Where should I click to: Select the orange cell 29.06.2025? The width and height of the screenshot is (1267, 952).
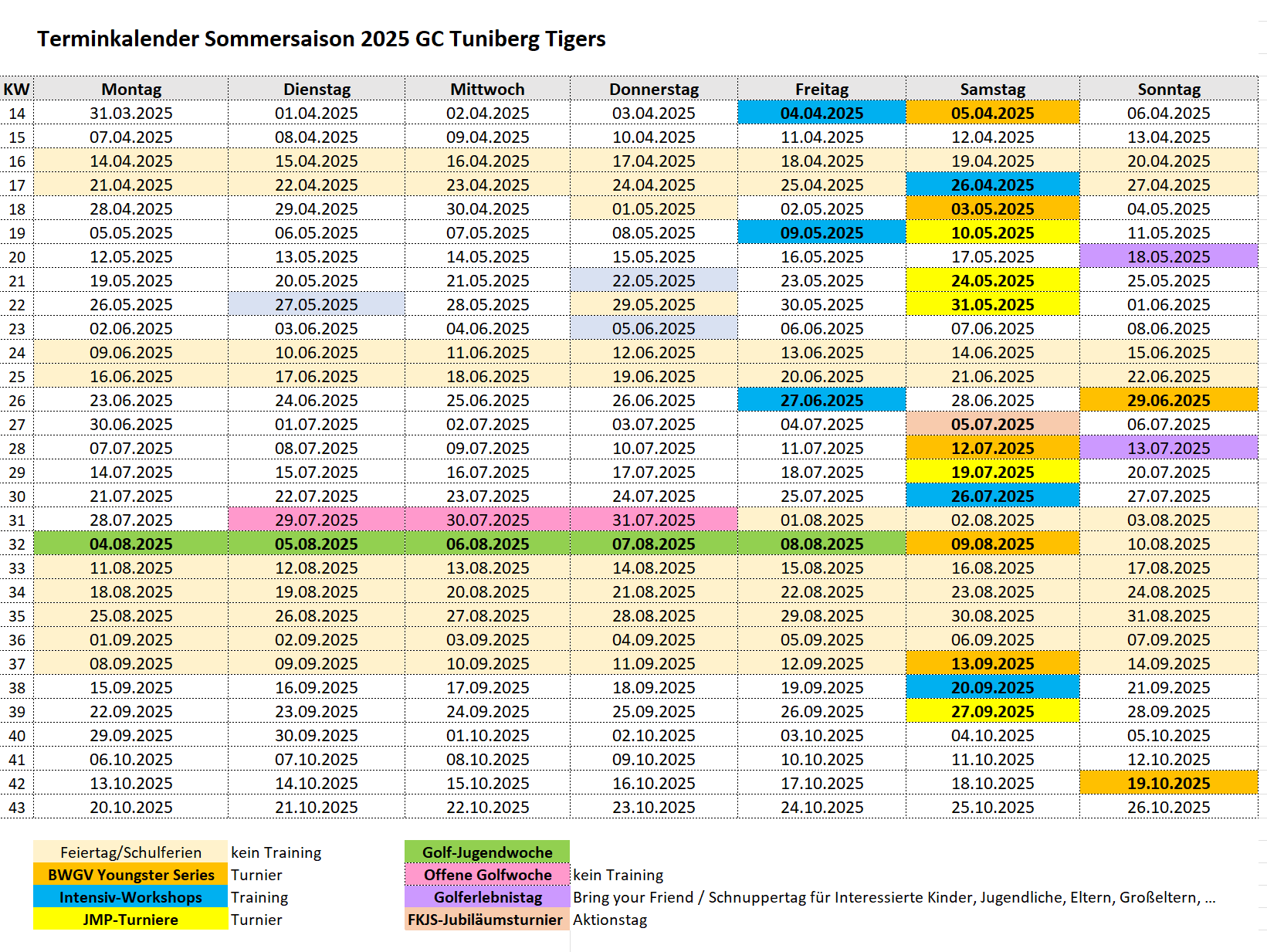(1169, 400)
